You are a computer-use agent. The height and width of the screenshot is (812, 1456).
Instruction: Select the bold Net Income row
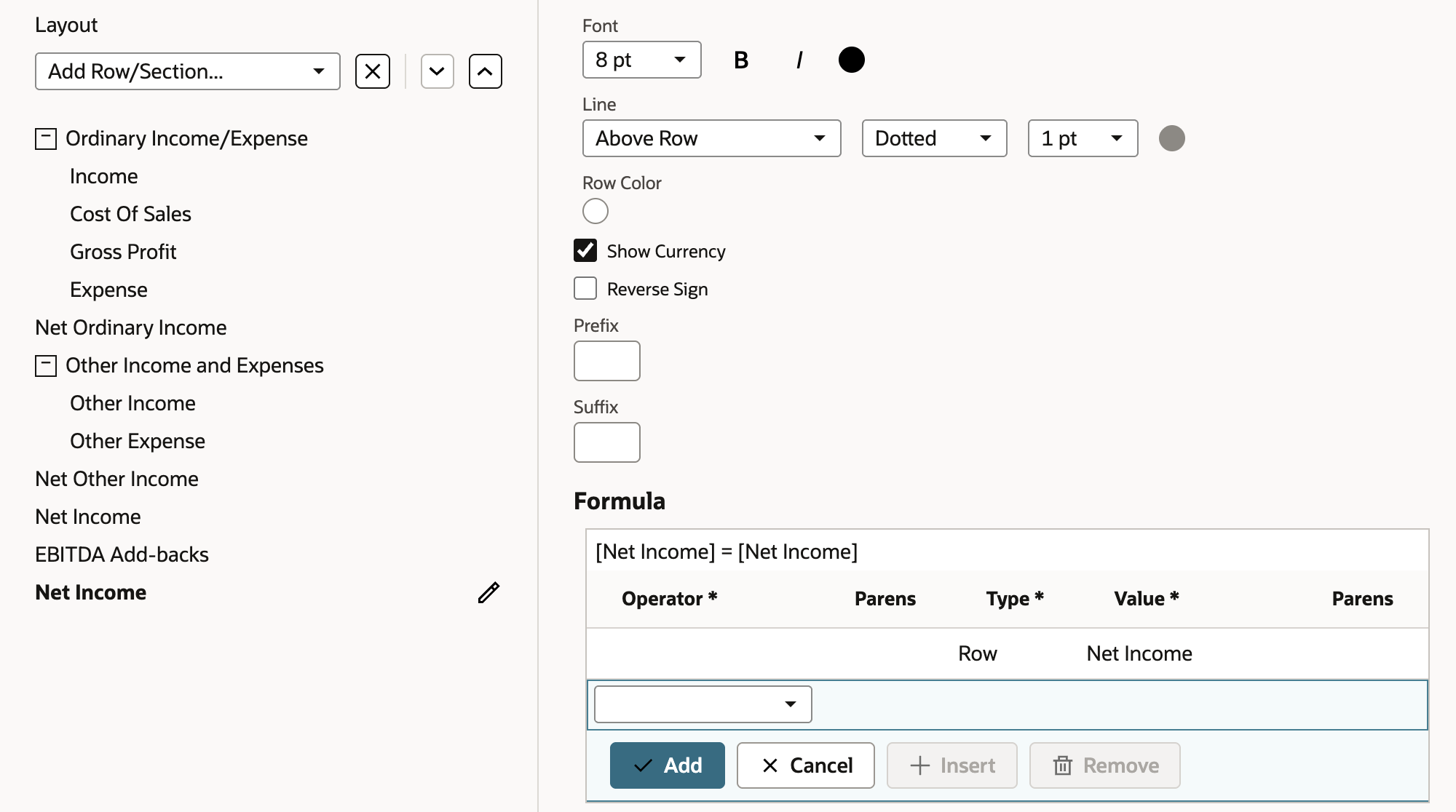click(91, 592)
